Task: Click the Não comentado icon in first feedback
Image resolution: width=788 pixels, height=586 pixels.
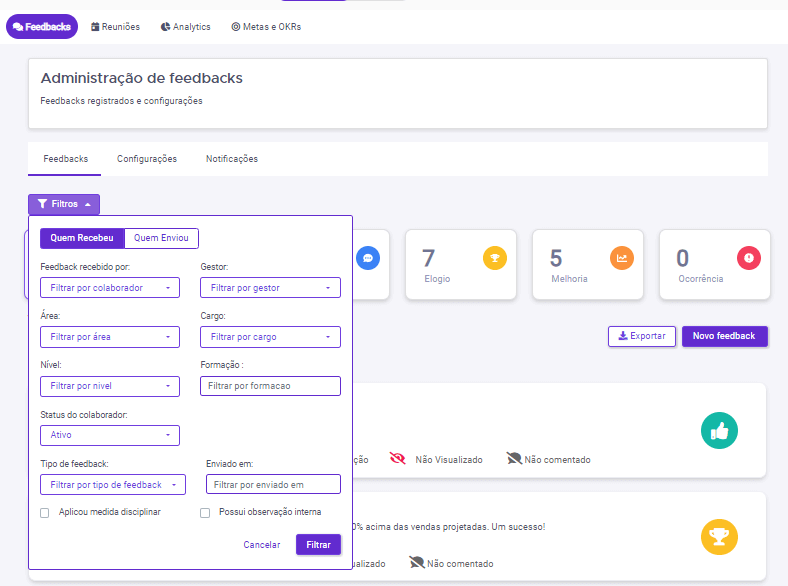Action: (514, 459)
